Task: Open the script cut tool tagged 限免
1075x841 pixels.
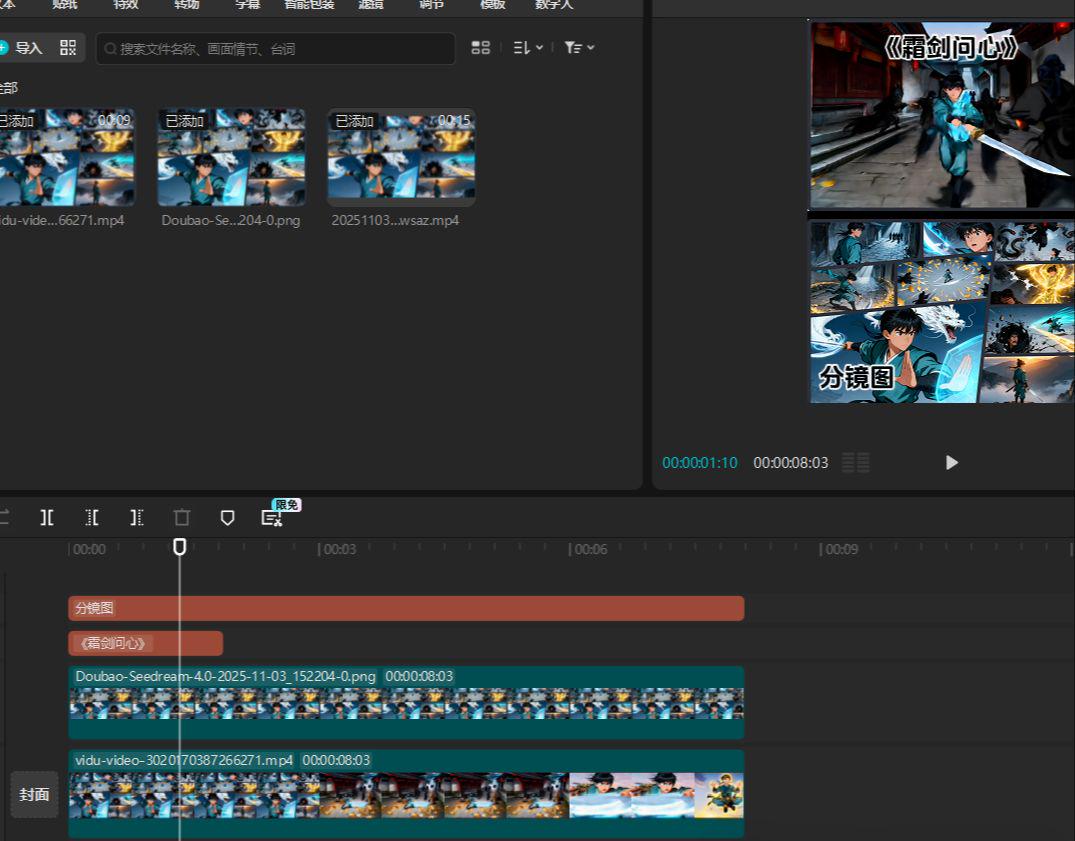Action: click(x=271, y=517)
